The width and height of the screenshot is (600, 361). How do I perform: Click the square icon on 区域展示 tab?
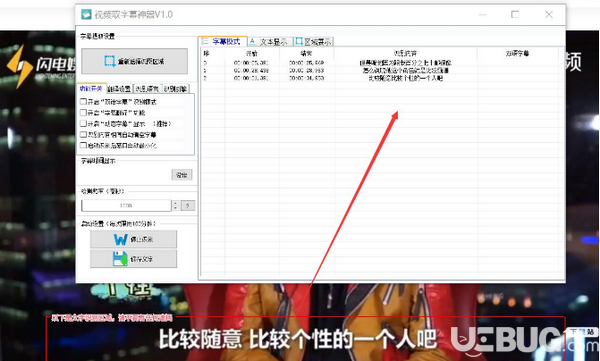tap(299, 41)
